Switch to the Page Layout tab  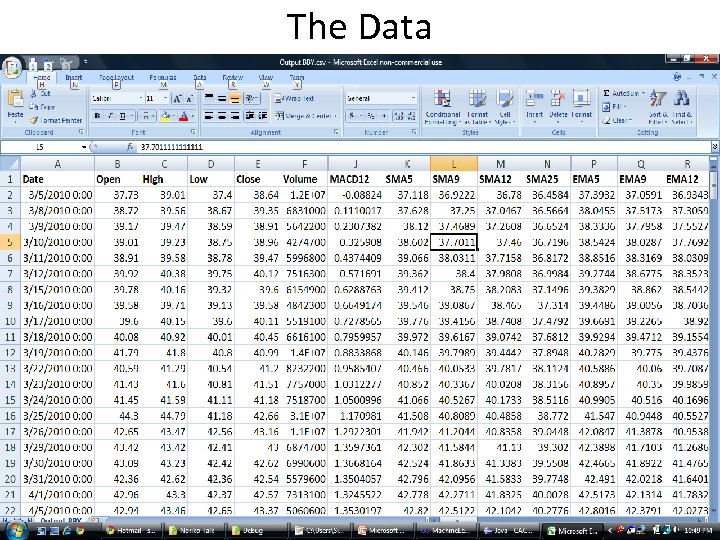[x=117, y=78]
